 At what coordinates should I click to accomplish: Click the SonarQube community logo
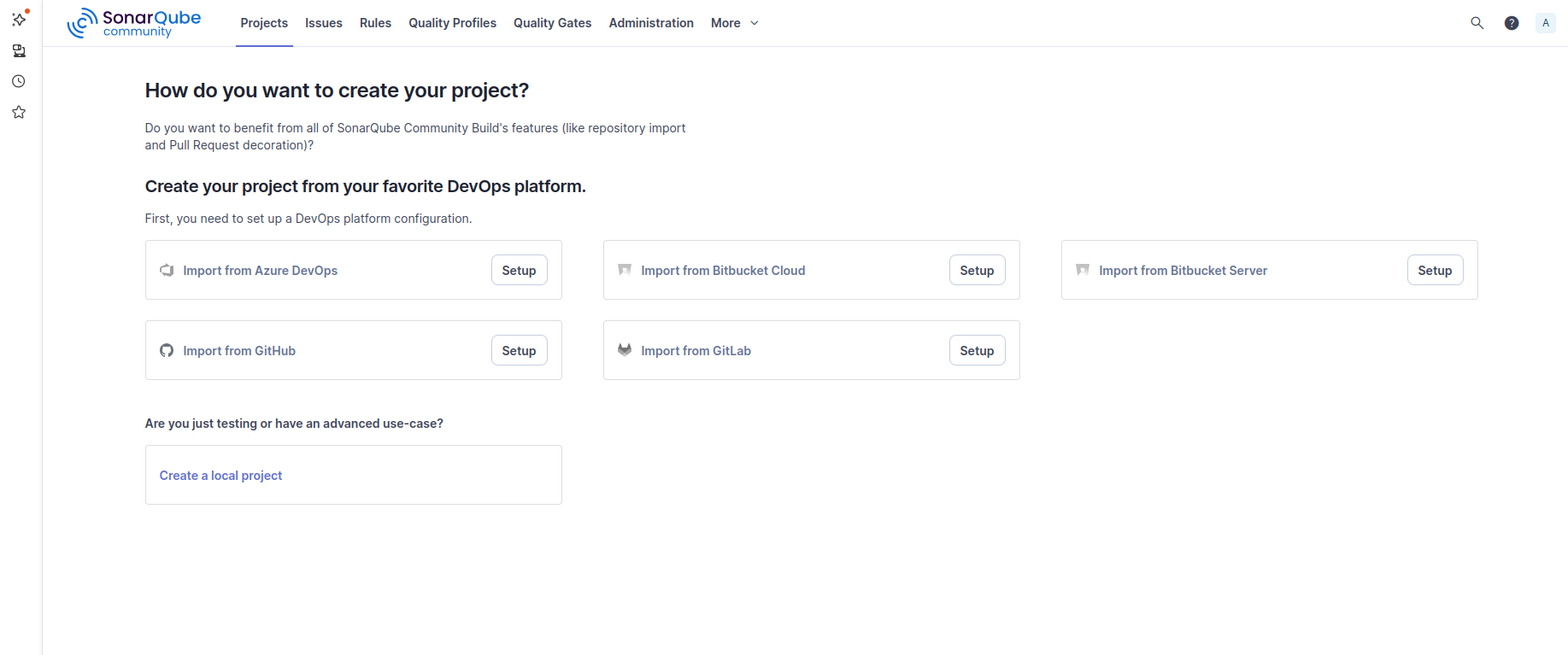point(134,23)
